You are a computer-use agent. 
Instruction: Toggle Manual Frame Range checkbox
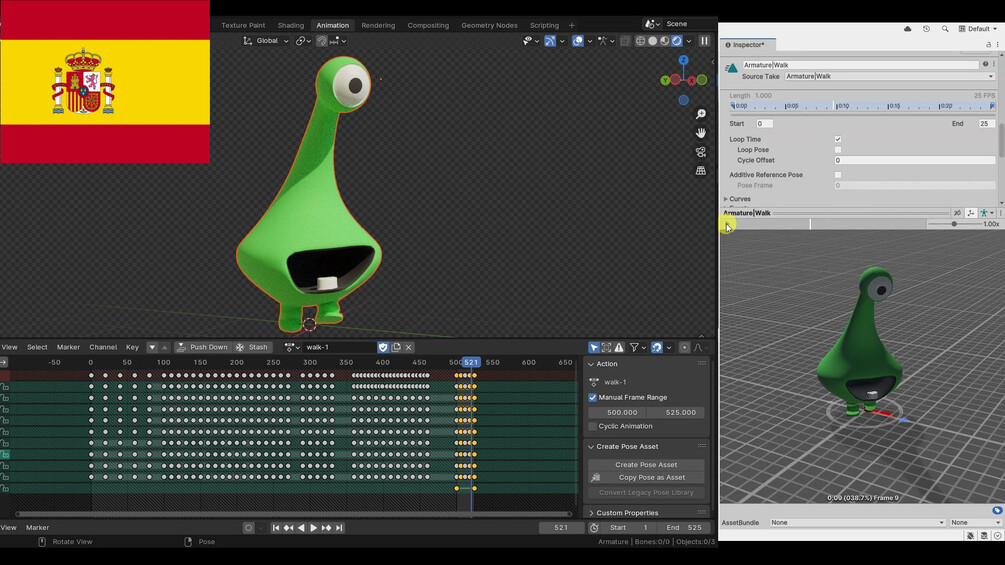(593, 398)
